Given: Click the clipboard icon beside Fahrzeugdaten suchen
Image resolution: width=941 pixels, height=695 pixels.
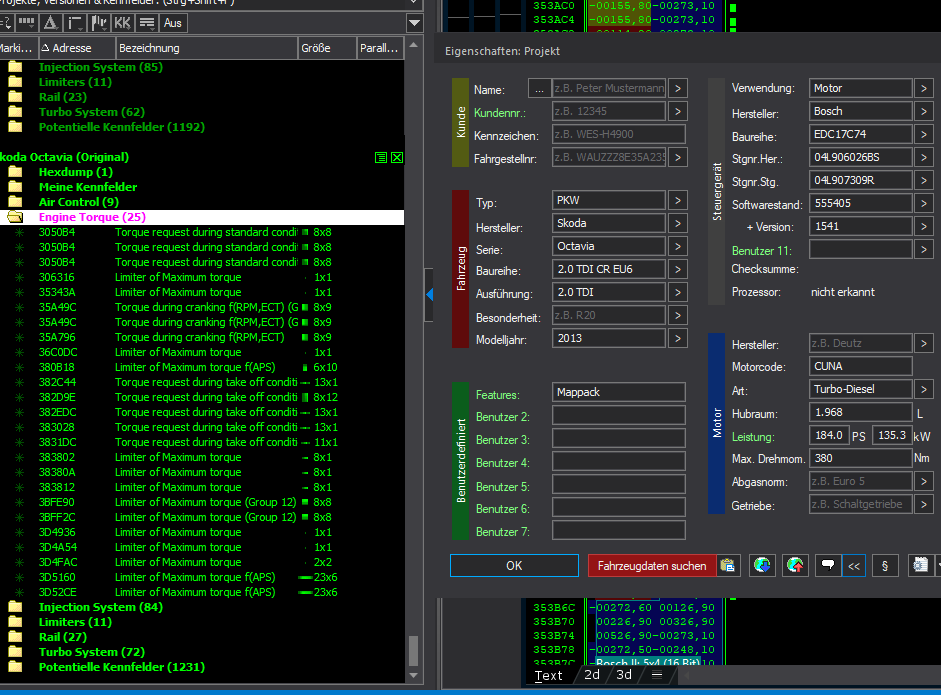Looking at the screenshot, I should [729, 566].
